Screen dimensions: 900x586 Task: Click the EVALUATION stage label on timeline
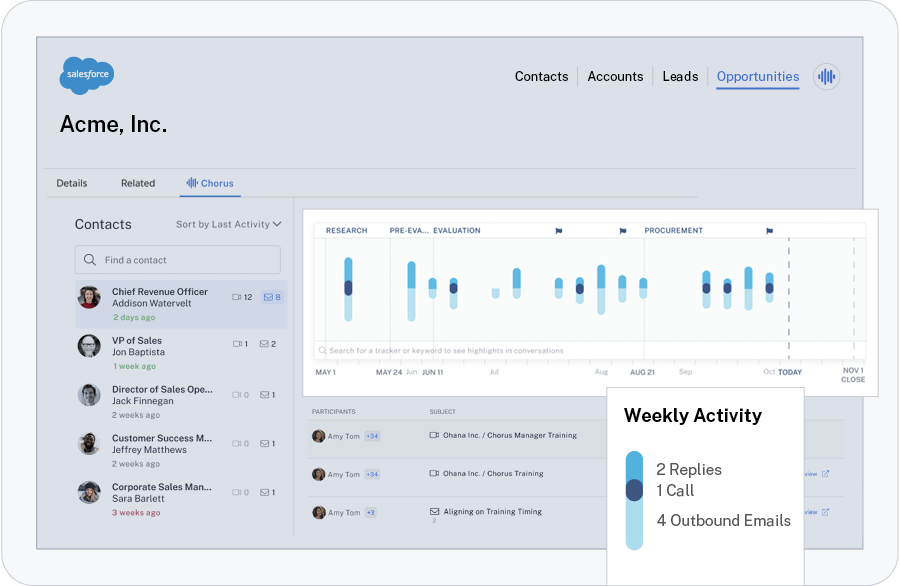click(x=456, y=230)
